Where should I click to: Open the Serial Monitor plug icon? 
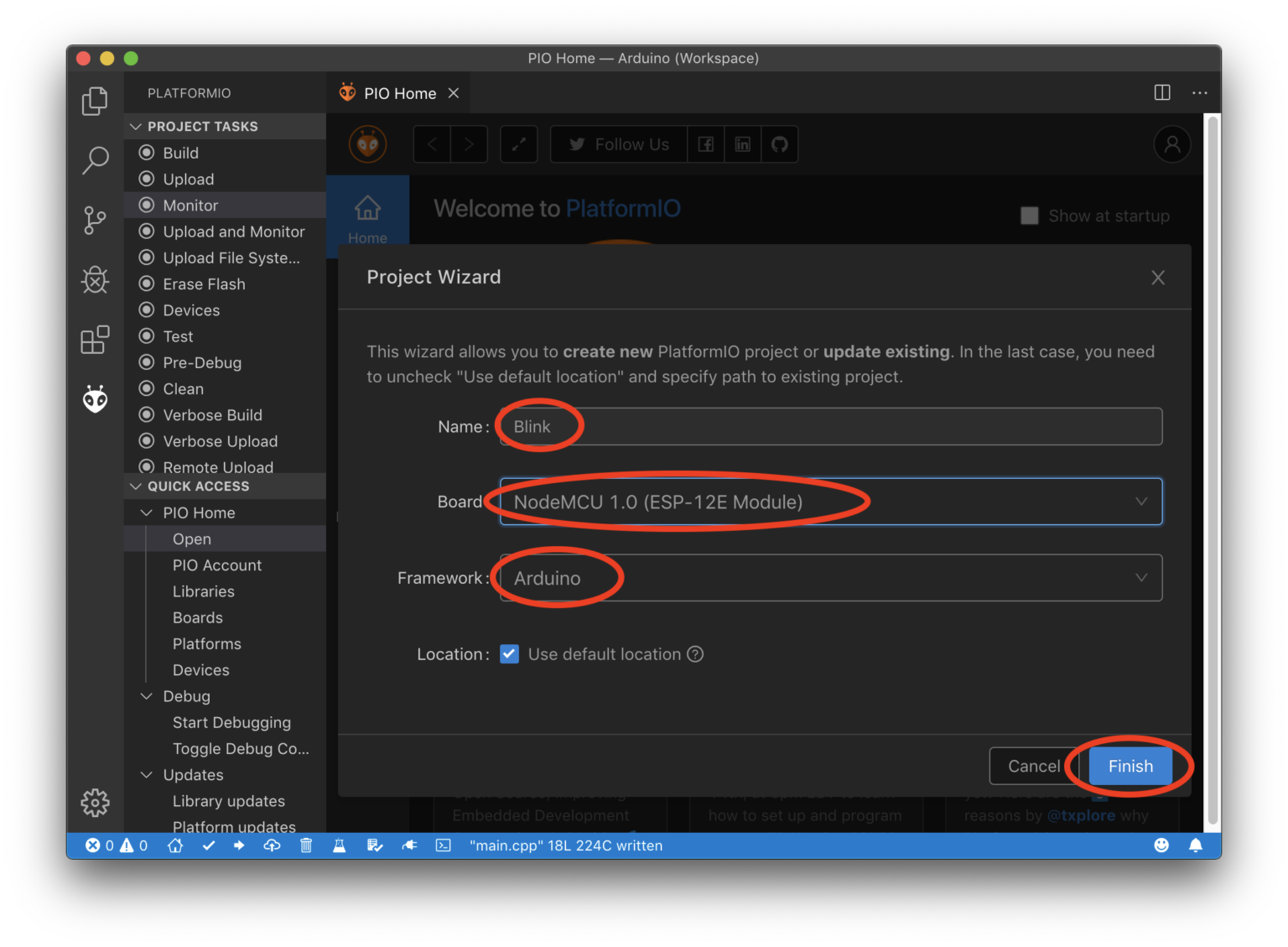[410, 846]
